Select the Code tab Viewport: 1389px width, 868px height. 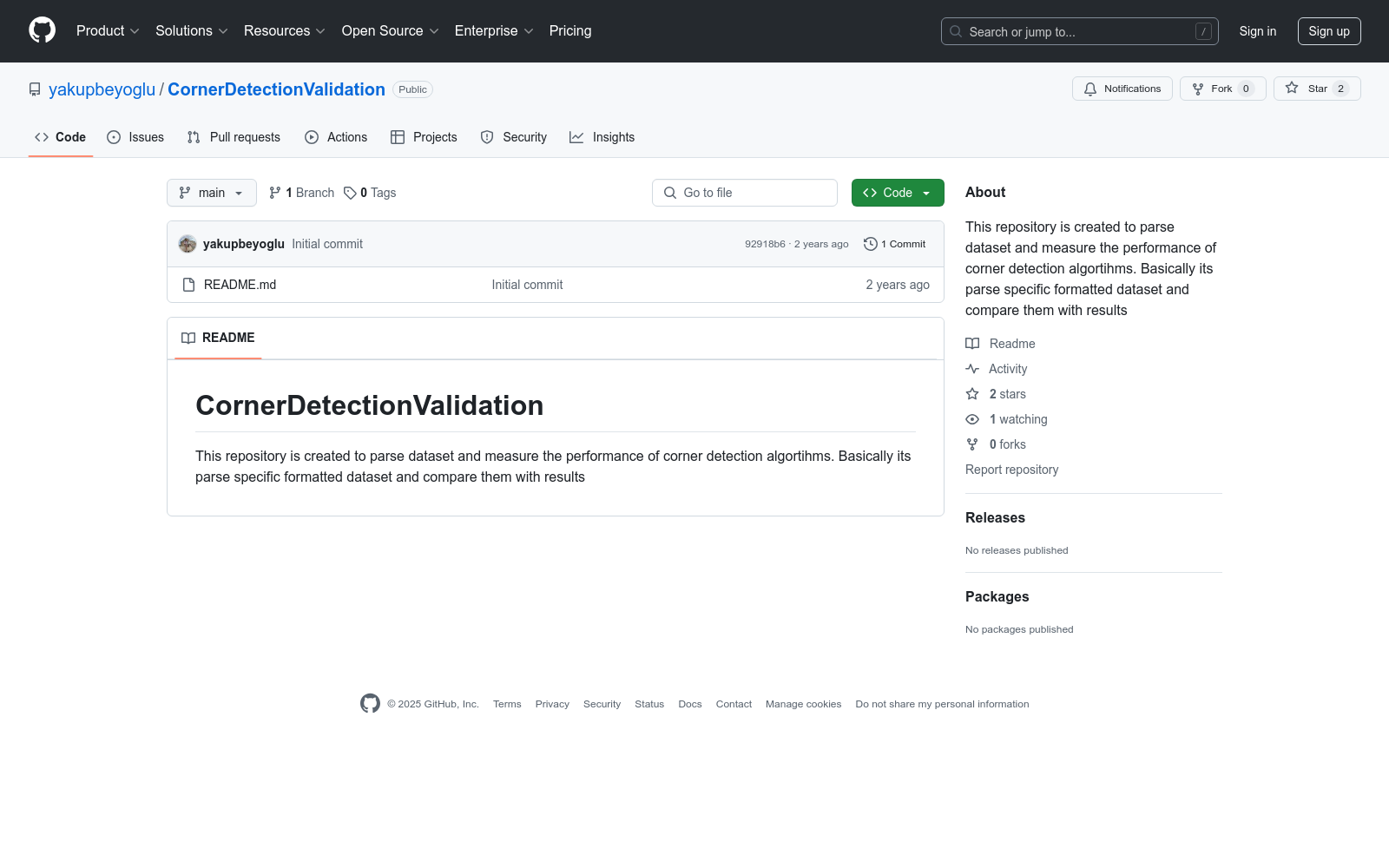point(61,137)
